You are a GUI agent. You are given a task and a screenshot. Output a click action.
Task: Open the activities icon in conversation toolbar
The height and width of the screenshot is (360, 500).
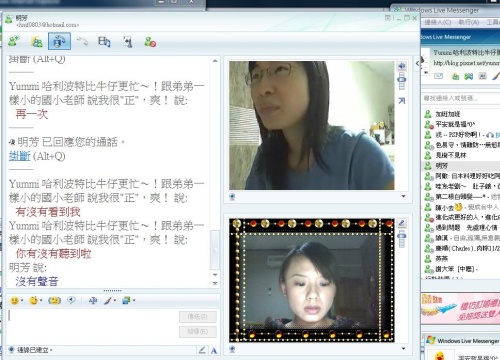[104, 42]
